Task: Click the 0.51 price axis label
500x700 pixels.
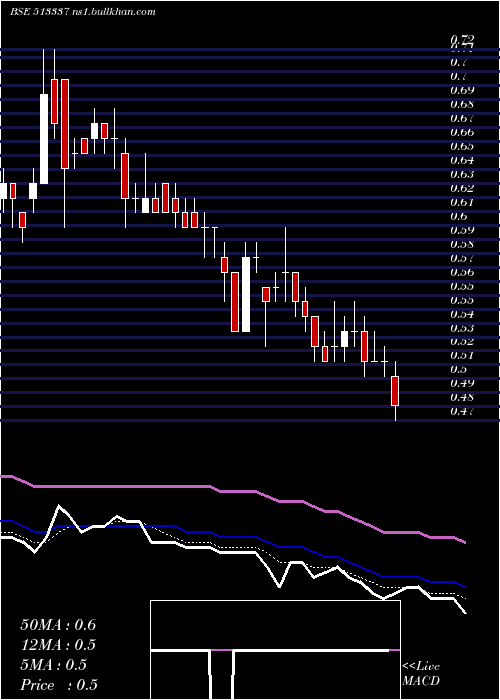Action: coord(462,355)
